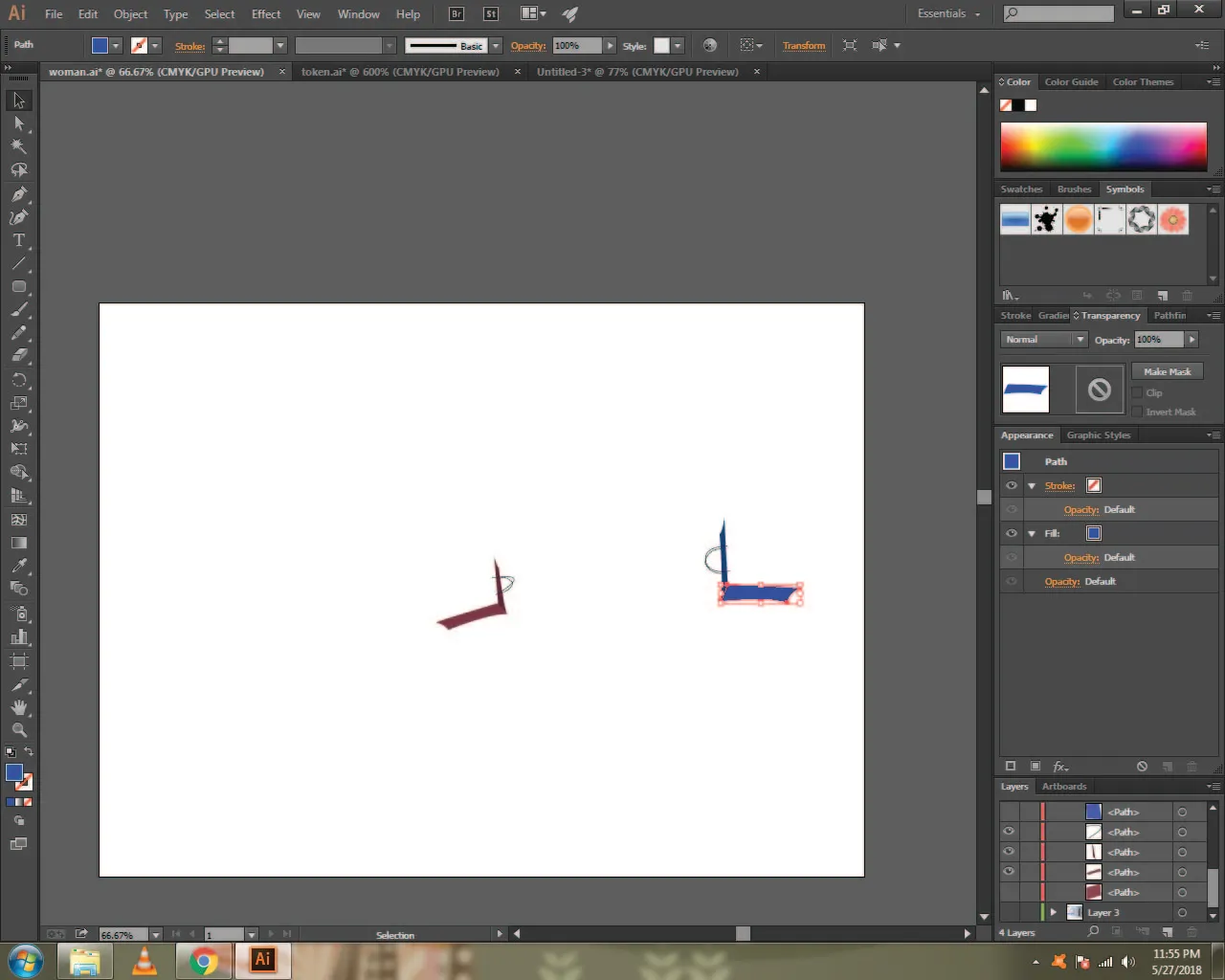The width and height of the screenshot is (1225, 980).
Task: Hide the second Path row in Layers
Action: pyautogui.click(x=1009, y=832)
